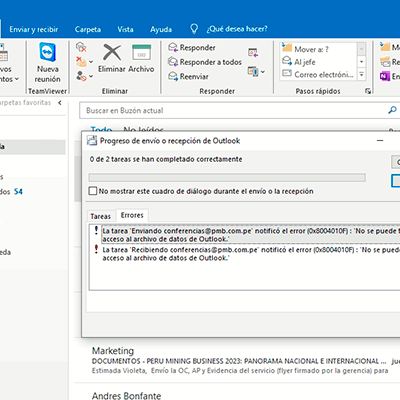This screenshot has width=400, height=400.
Task: Click the 'Buscar en Buzón actual' field
Action: click(233, 110)
